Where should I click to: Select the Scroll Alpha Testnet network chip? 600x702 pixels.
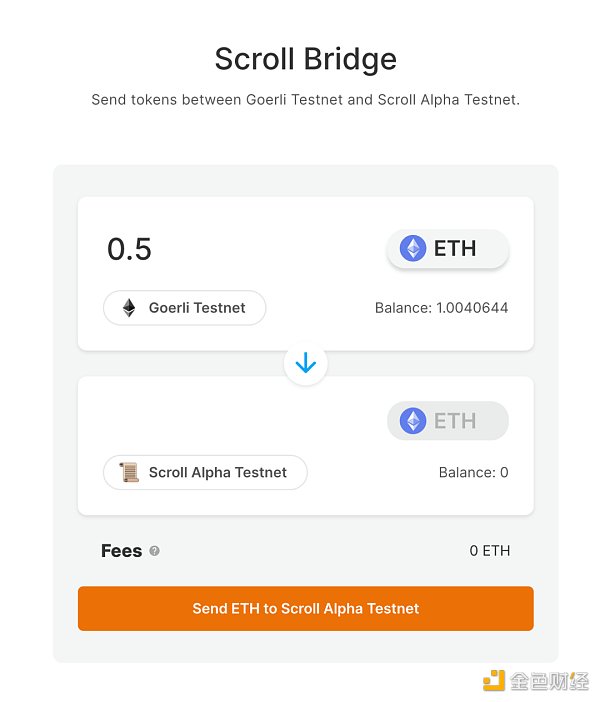205,472
